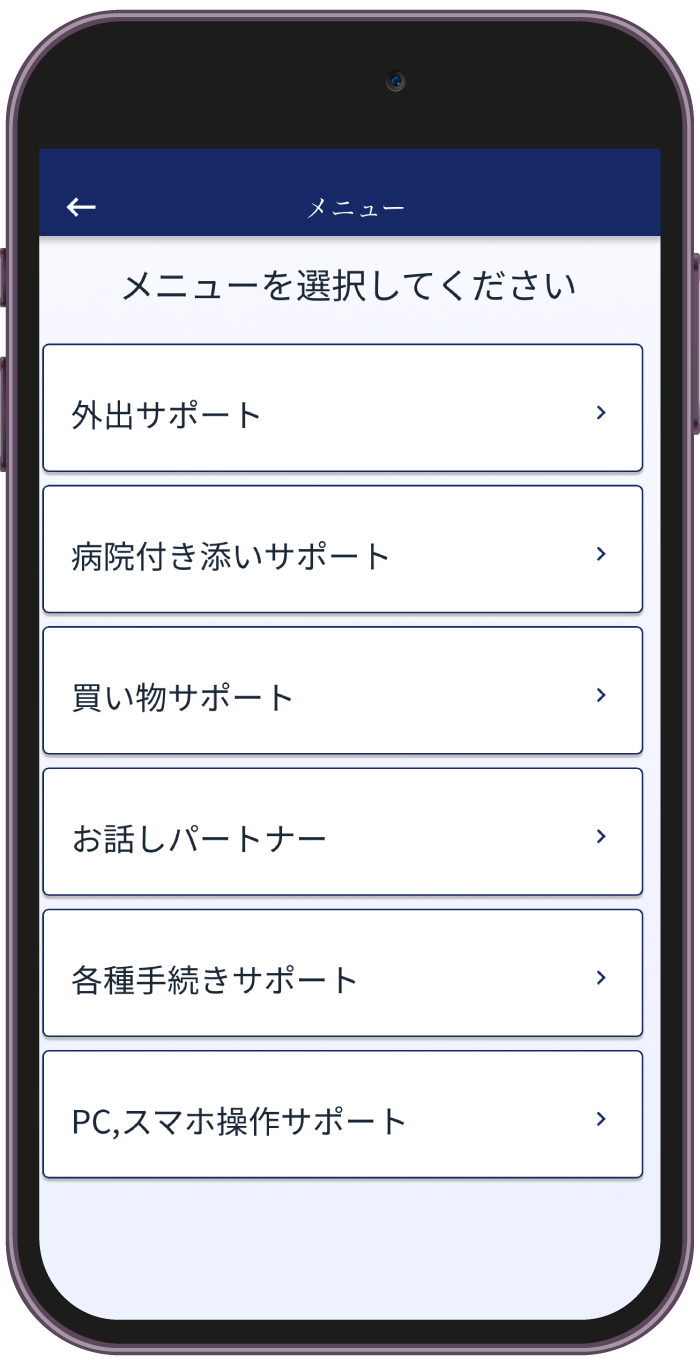The width and height of the screenshot is (700, 1366).
Task: Choose 買い物サポート from the list
Action: (342, 690)
